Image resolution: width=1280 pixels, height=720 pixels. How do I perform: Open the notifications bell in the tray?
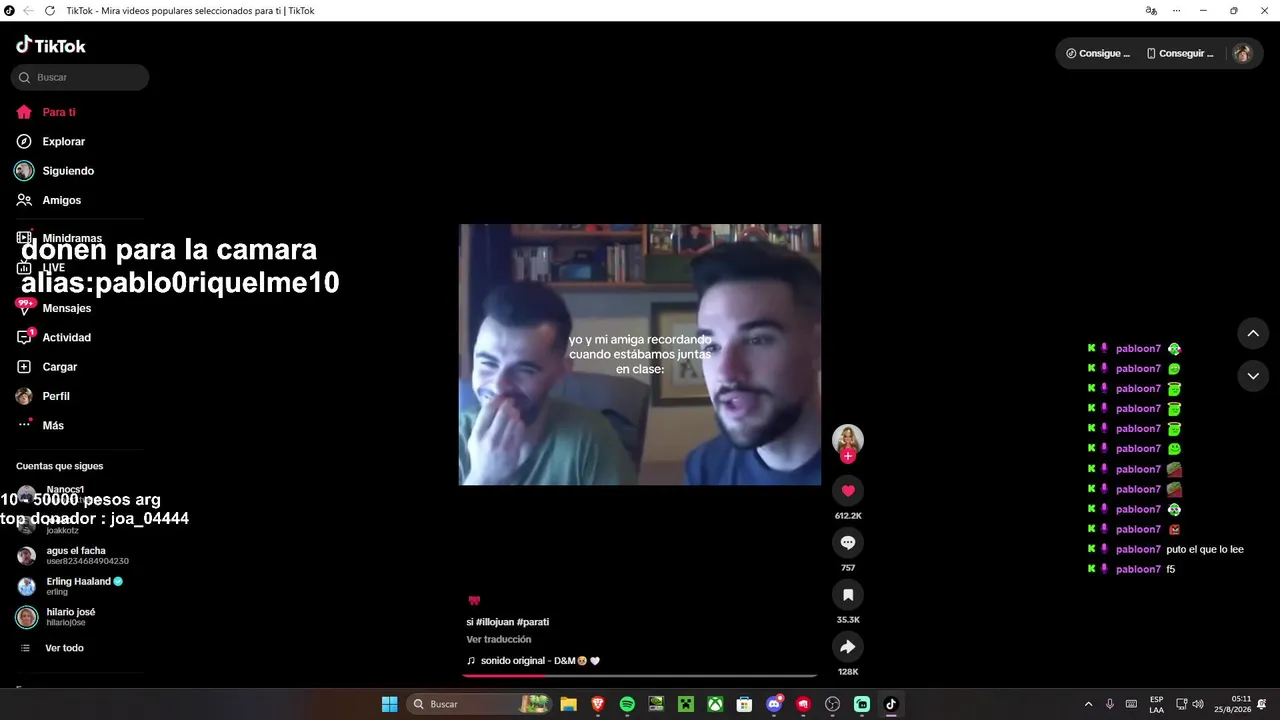tap(1263, 704)
